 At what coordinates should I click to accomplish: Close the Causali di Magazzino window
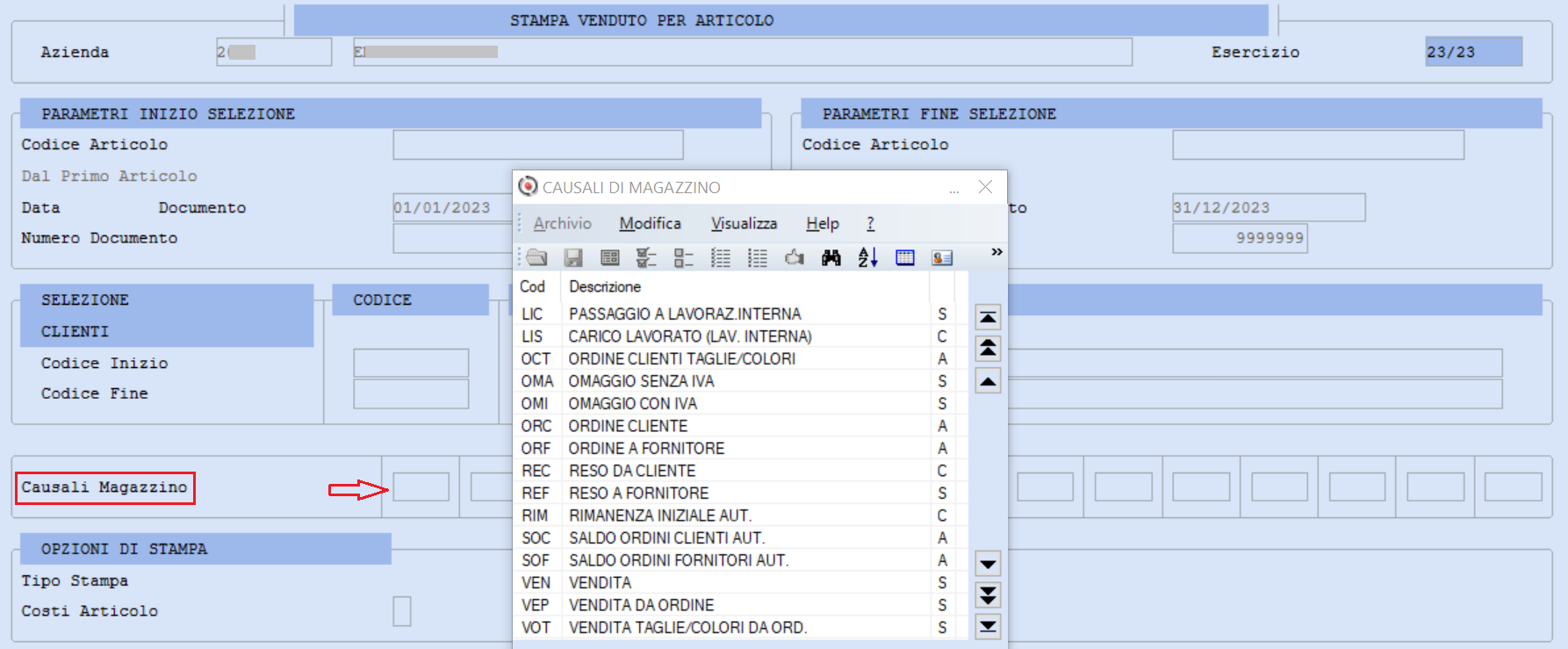click(x=985, y=187)
